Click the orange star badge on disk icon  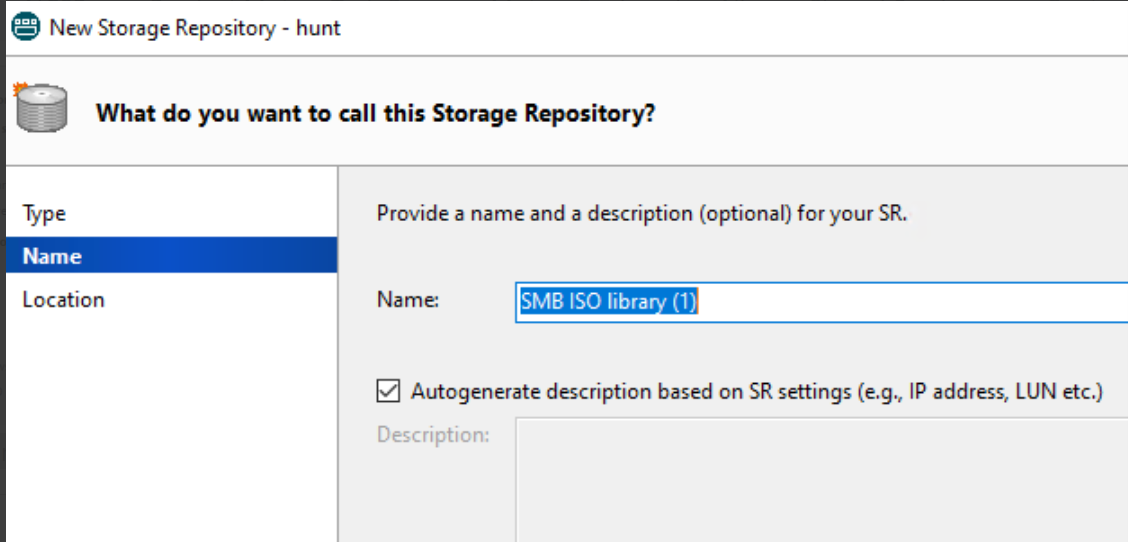click(x=19, y=91)
